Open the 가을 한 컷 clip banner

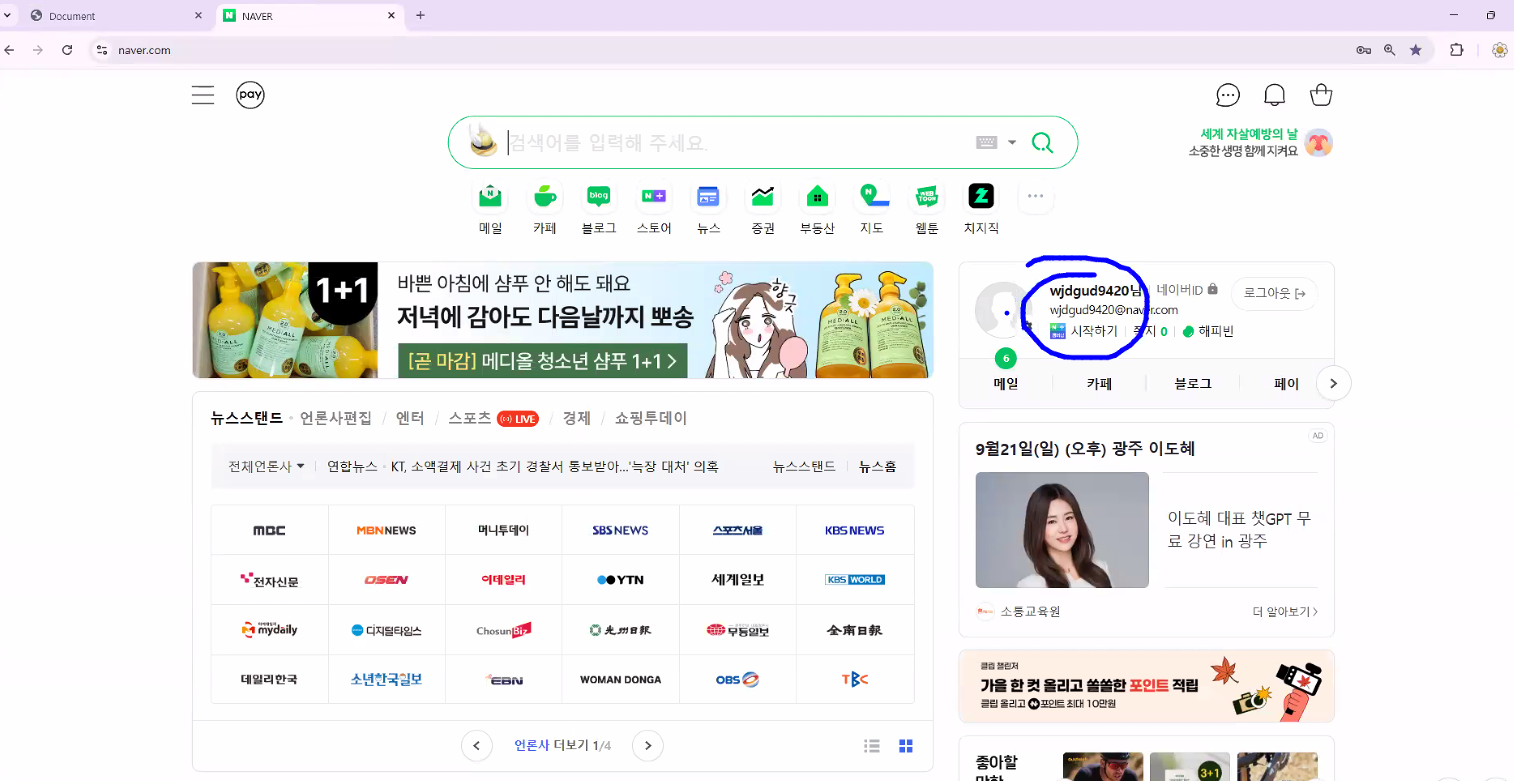click(1146, 686)
